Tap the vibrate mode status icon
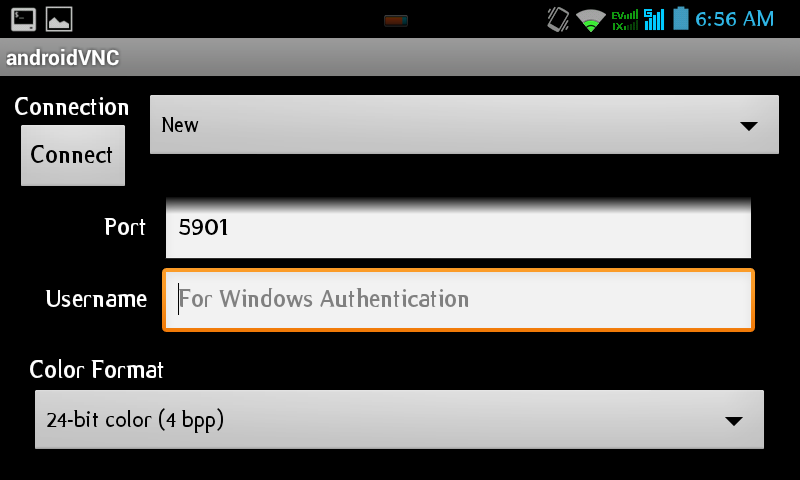 pos(558,19)
